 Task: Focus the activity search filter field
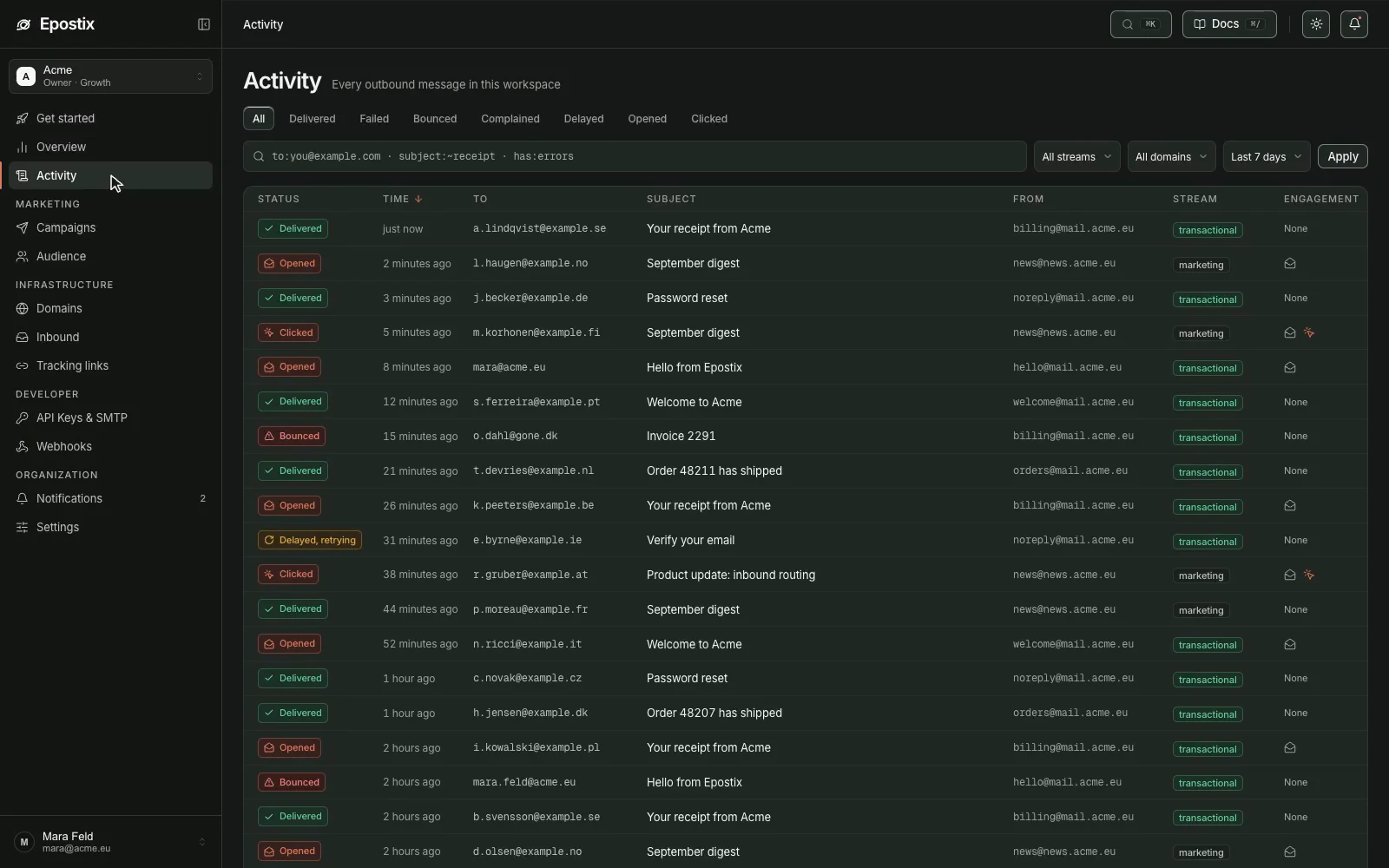[x=635, y=156]
